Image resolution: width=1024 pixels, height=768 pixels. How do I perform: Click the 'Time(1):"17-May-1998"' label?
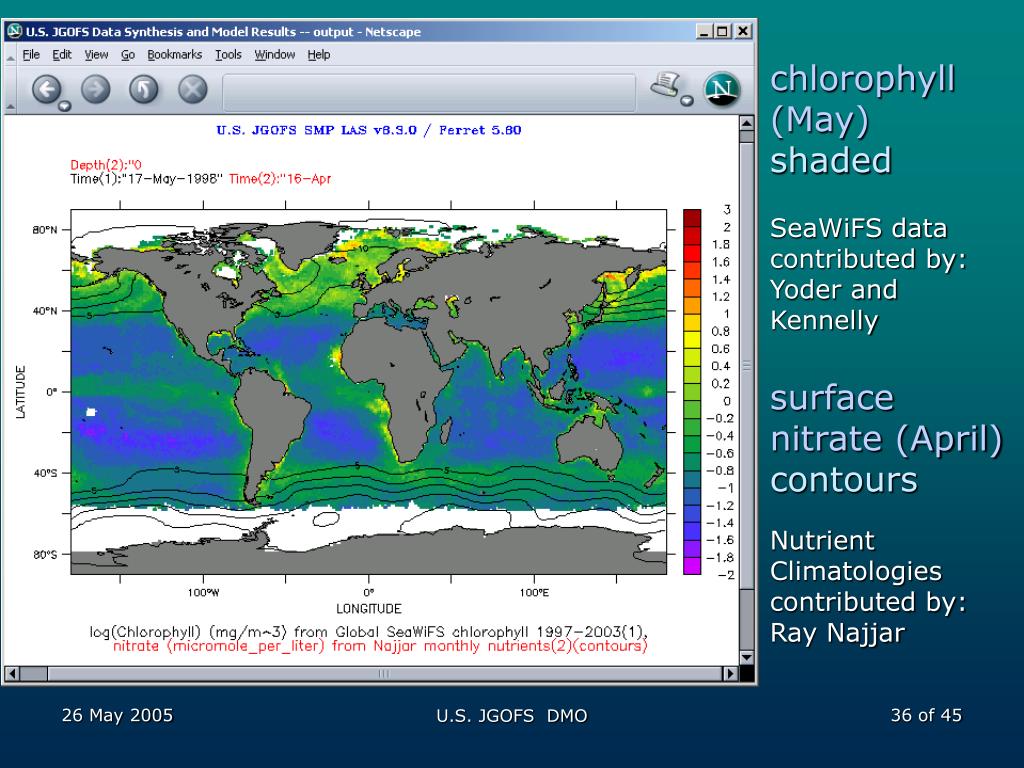(x=147, y=179)
